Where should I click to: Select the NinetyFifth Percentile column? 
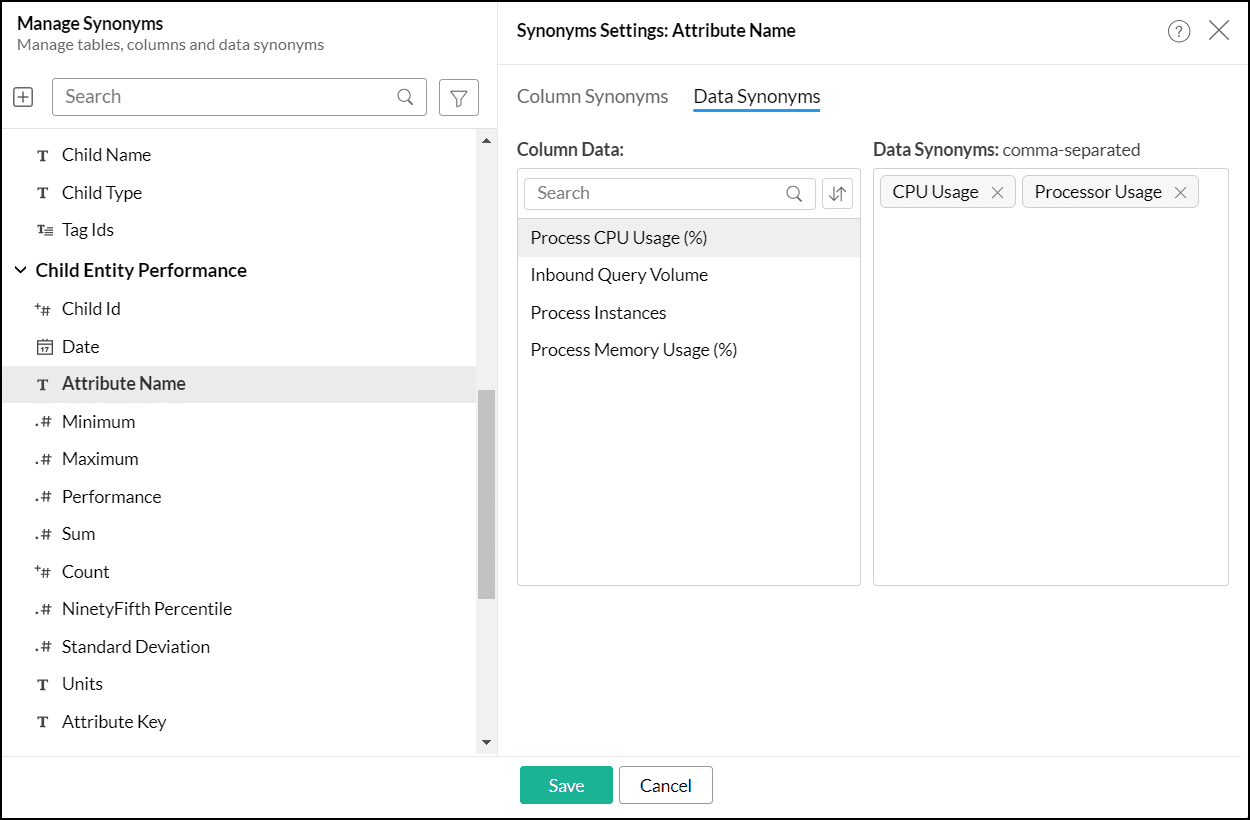pyautogui.click(x=146, y=609)
